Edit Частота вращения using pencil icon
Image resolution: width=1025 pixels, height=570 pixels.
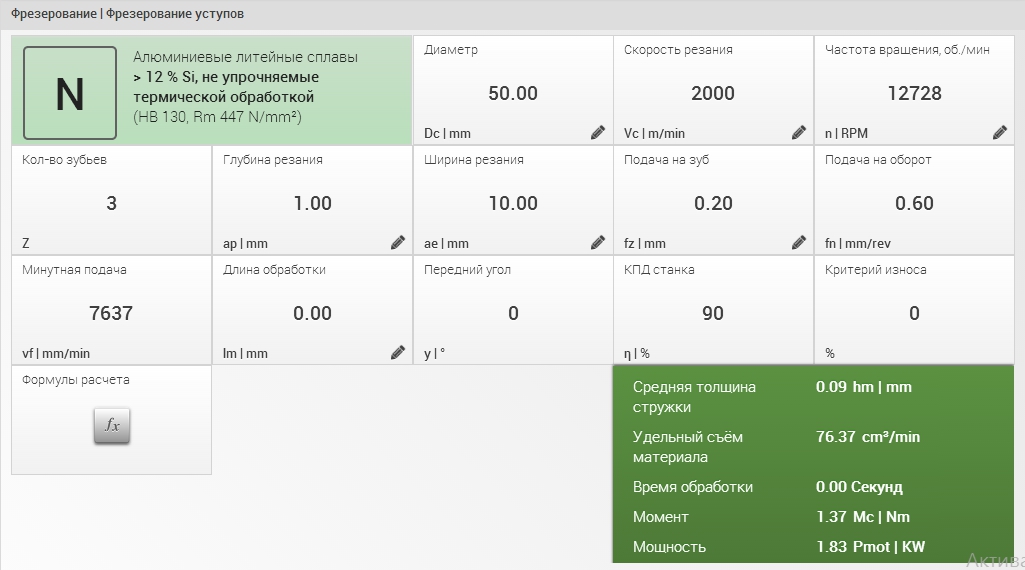click(1000, 132)
